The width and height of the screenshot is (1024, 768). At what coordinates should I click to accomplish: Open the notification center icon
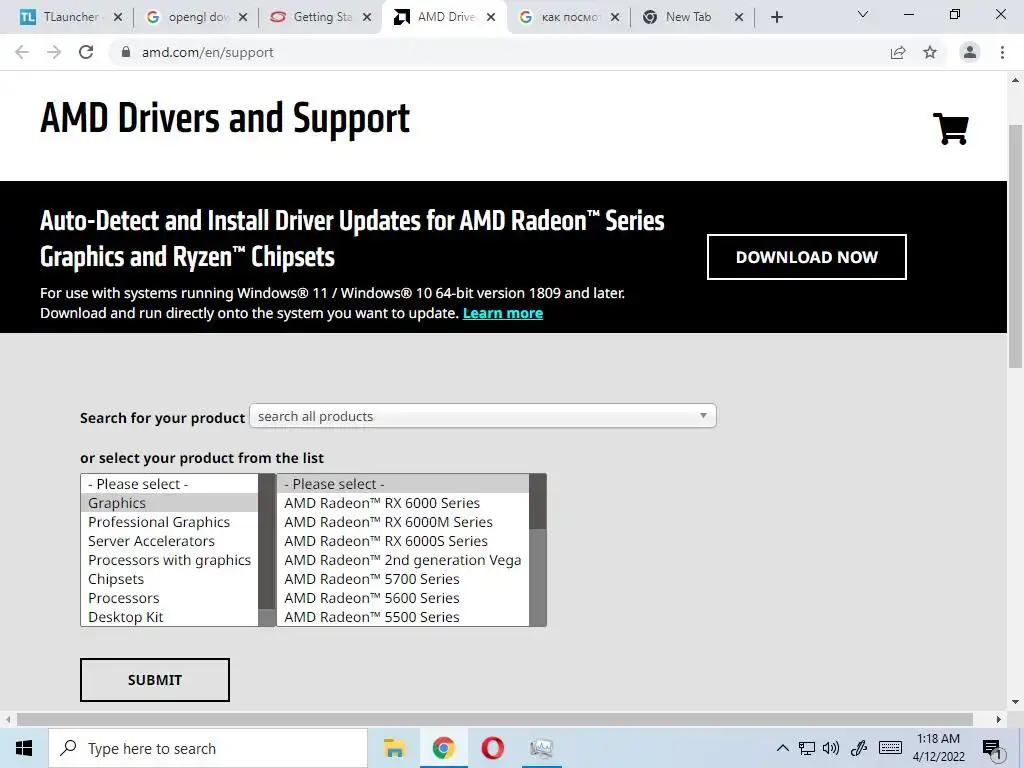(992, 750)
